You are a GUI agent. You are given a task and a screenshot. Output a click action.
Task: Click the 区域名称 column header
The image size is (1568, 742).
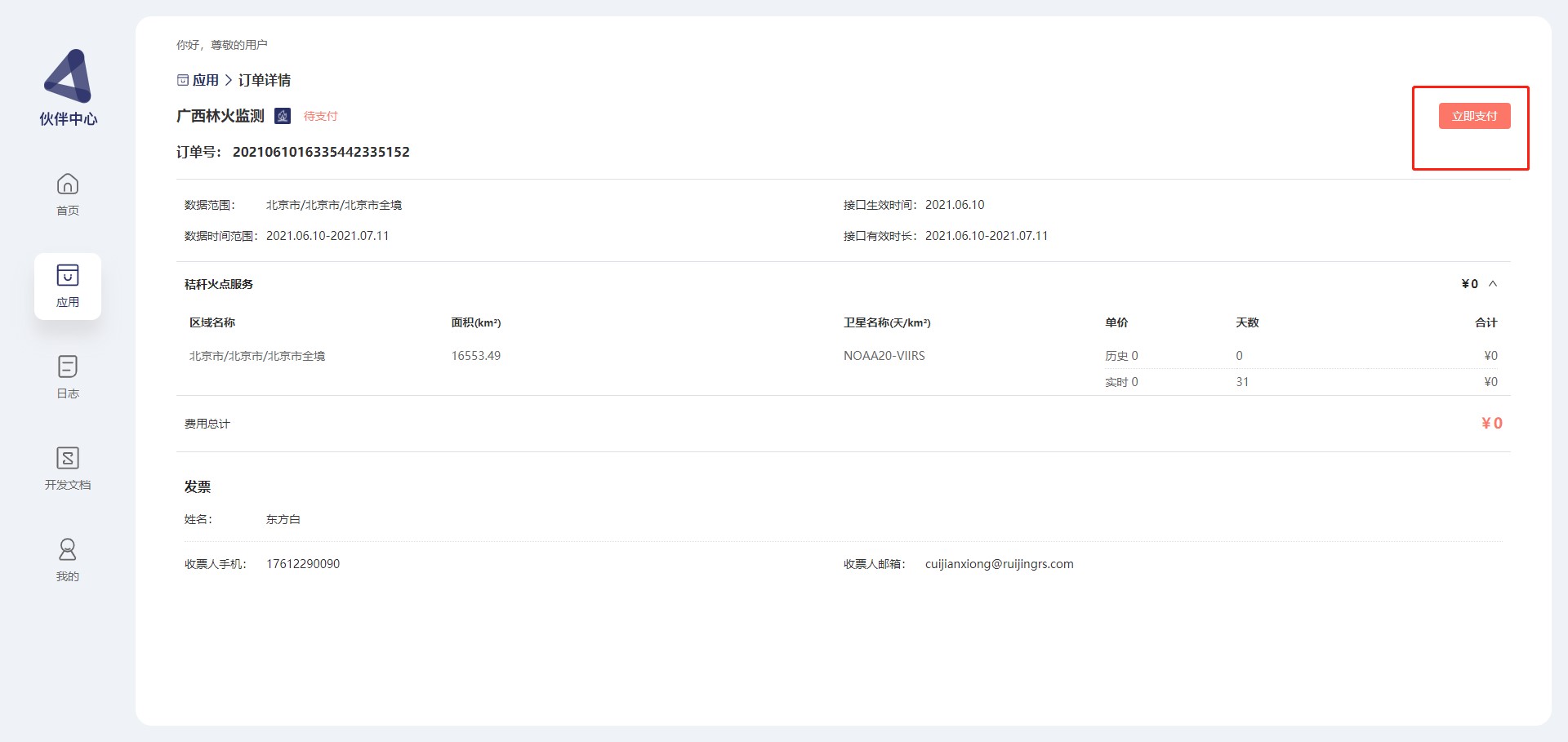(x=212, y=322)
